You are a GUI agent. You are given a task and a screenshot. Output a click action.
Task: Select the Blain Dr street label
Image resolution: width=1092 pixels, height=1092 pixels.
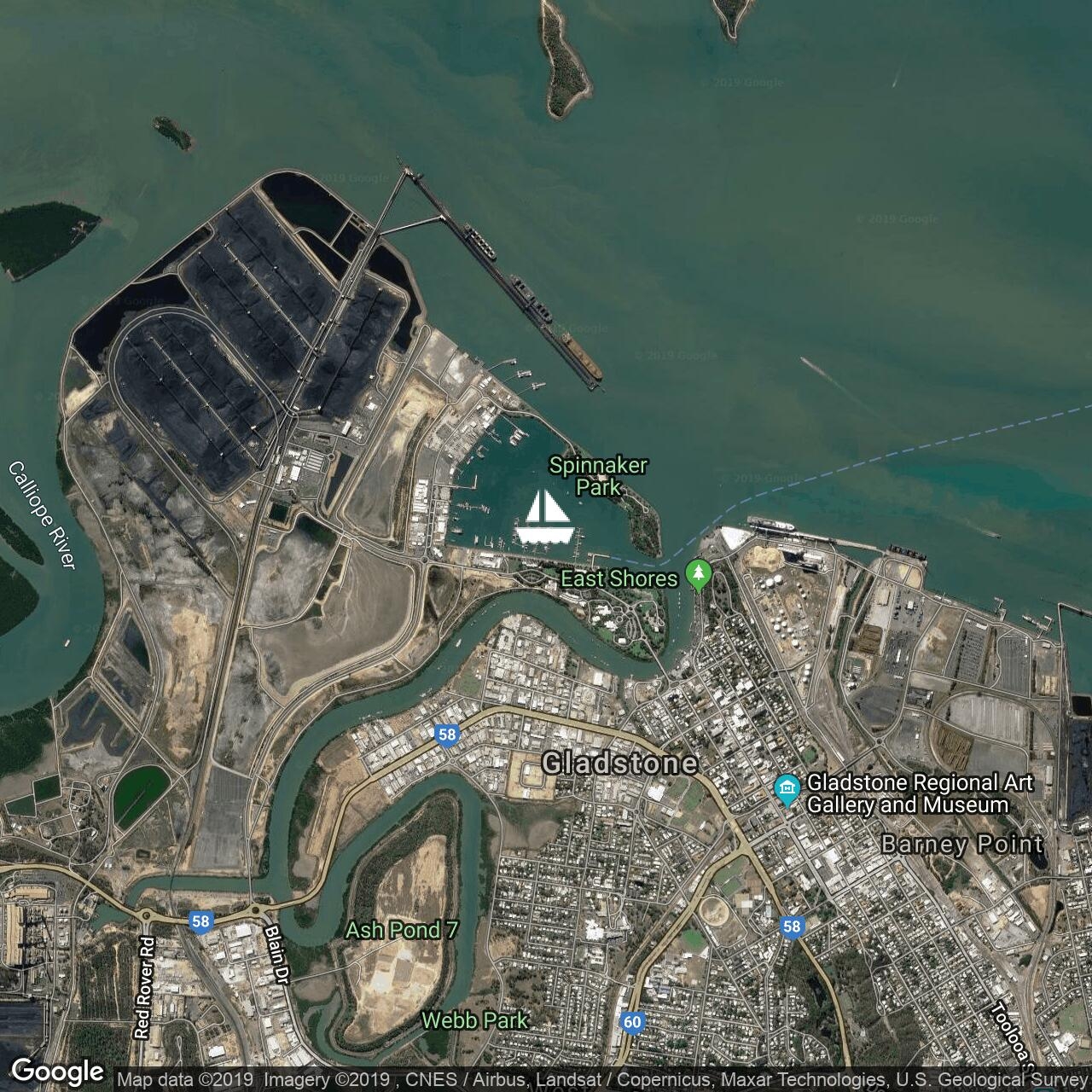click(277, 955)
